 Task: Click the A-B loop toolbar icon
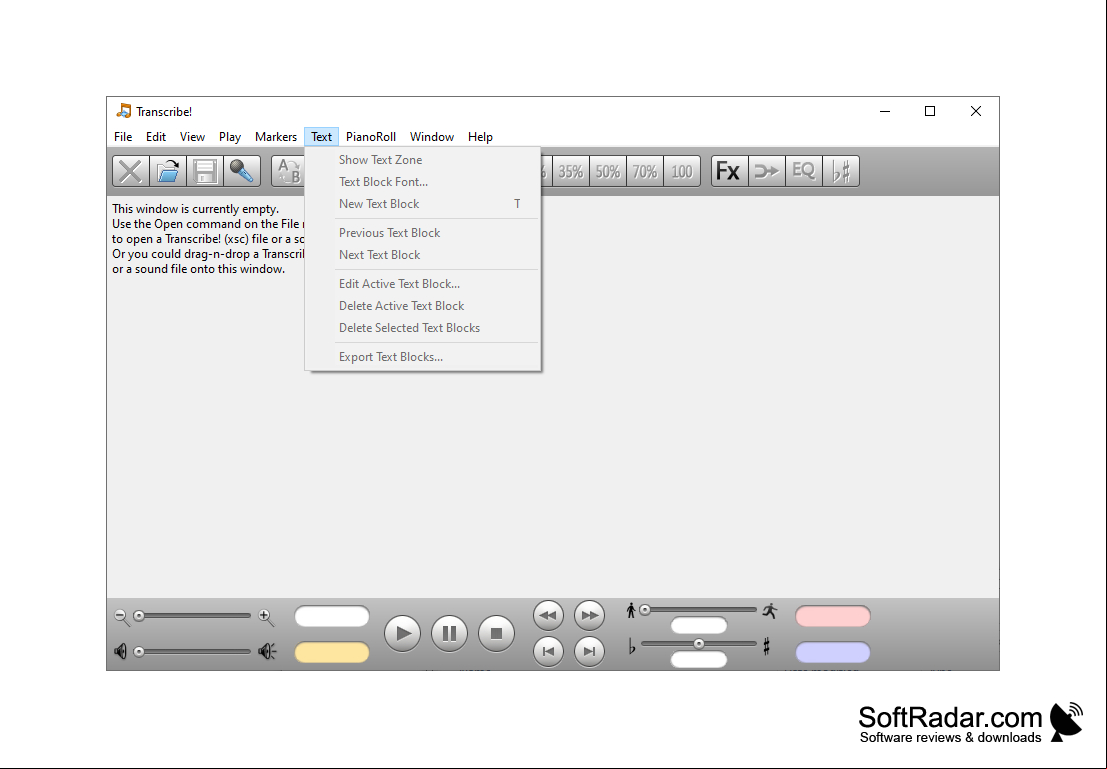289,172
